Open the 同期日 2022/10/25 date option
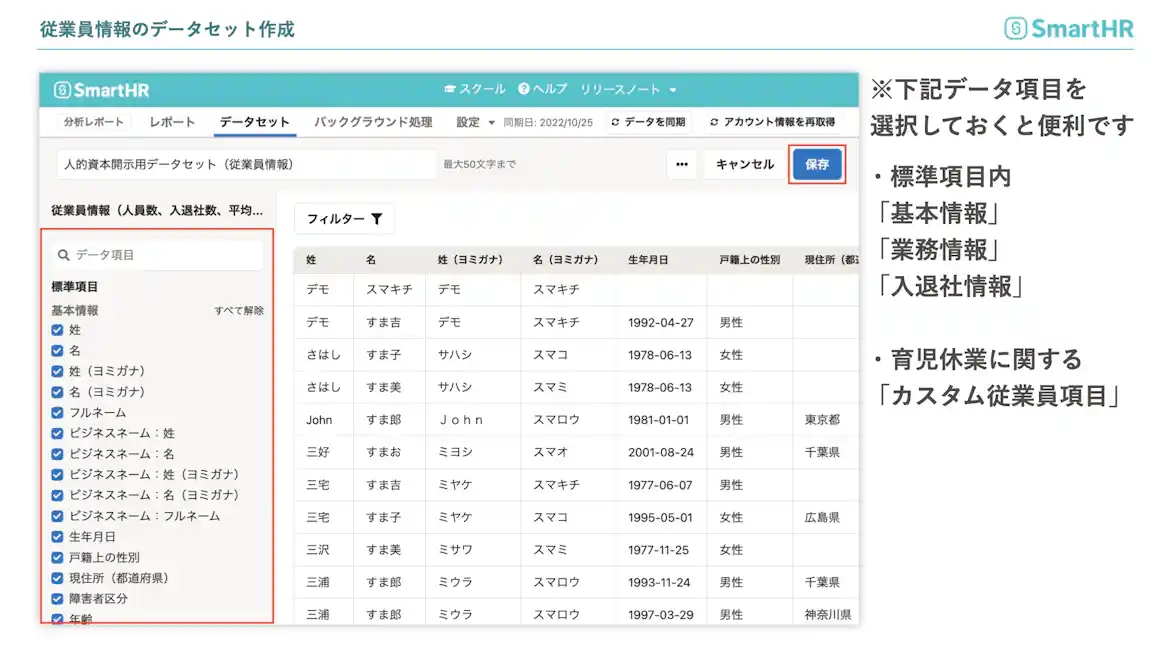This screenshot has width=1170, height=658. point(548,122)
